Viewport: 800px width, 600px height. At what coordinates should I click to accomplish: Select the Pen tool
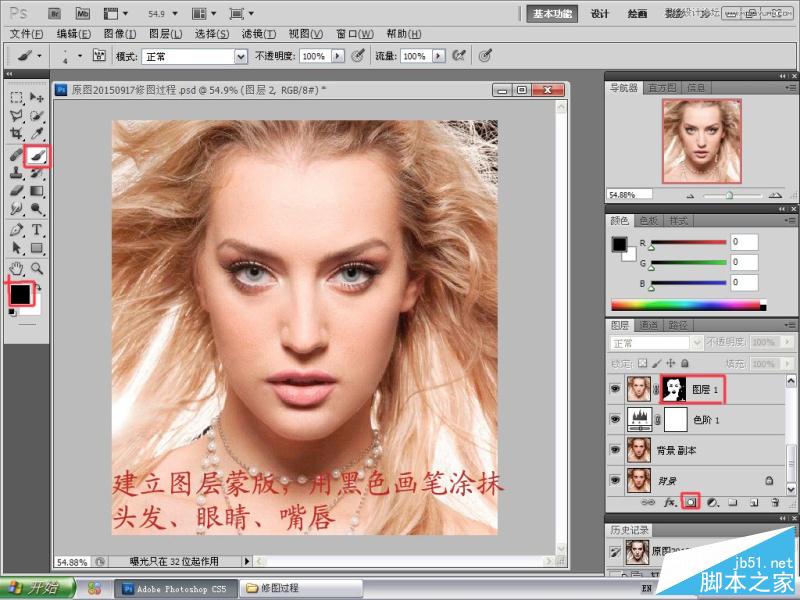pyautogui.click(x=16, y=230)
